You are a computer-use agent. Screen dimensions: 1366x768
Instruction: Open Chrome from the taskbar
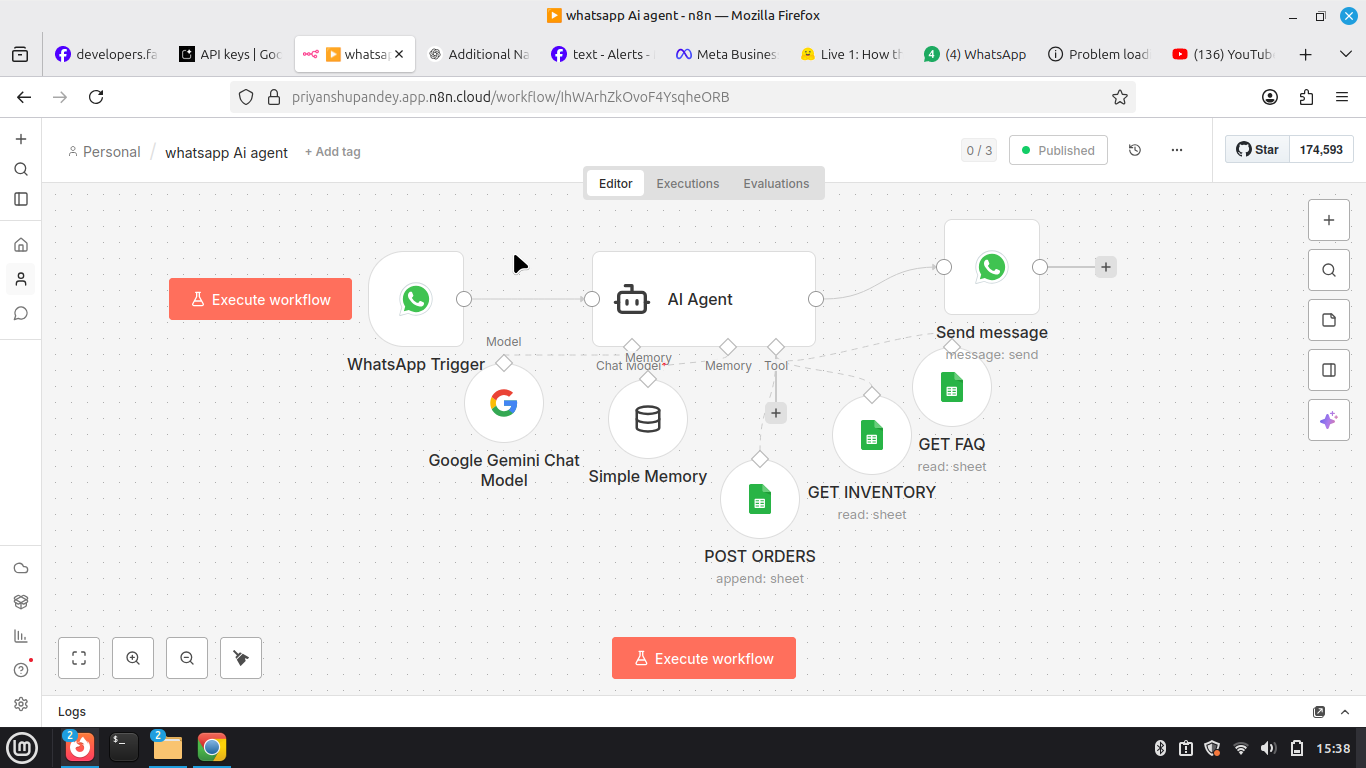212,747
